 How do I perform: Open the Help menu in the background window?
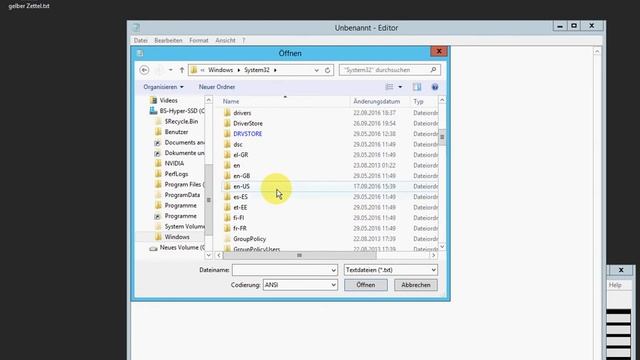click(615, 285)
